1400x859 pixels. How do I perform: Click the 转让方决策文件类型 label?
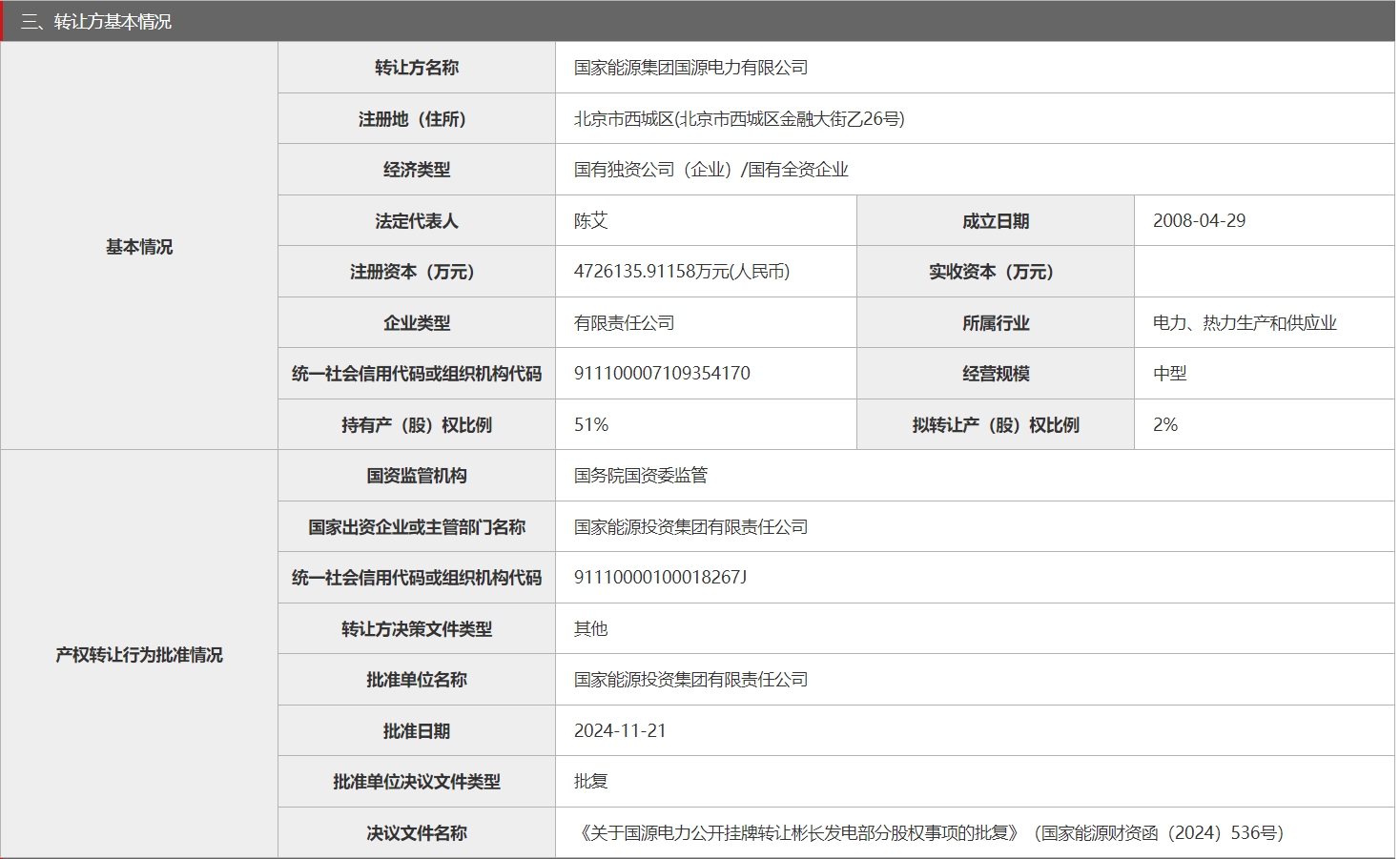tap(417, 629)
